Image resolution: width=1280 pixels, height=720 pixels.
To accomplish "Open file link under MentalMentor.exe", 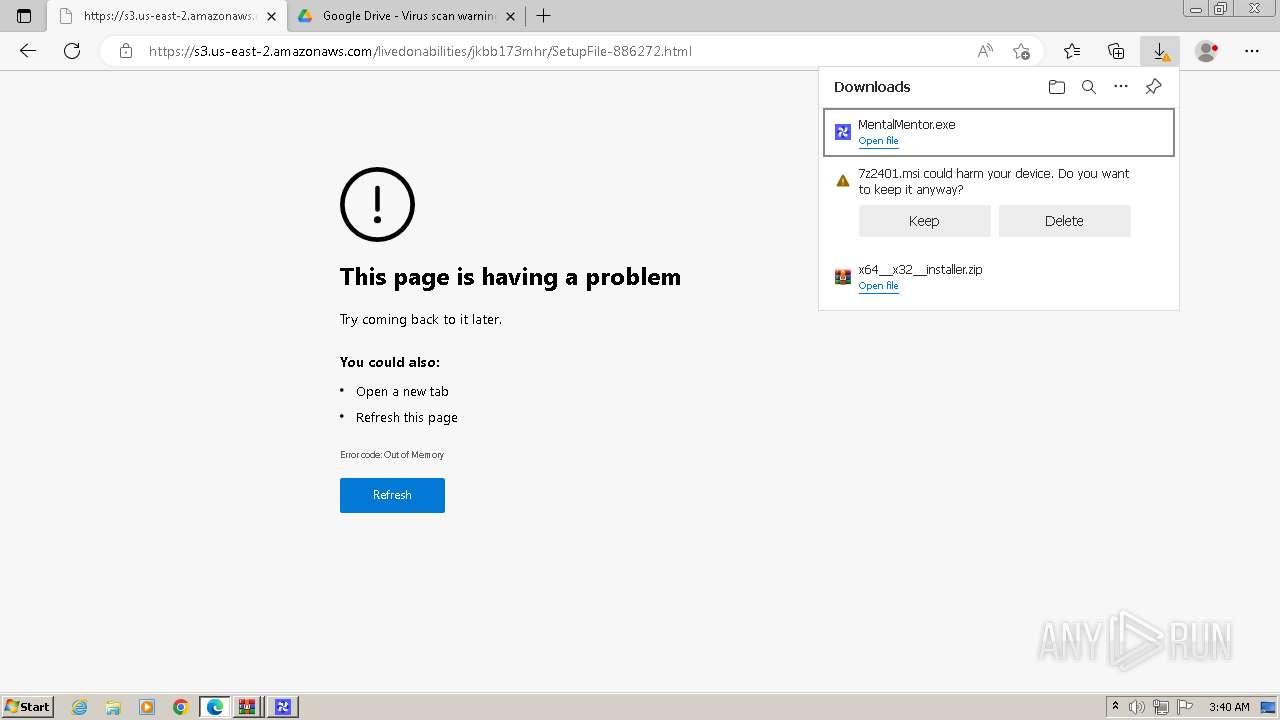I will pos(878,141).
